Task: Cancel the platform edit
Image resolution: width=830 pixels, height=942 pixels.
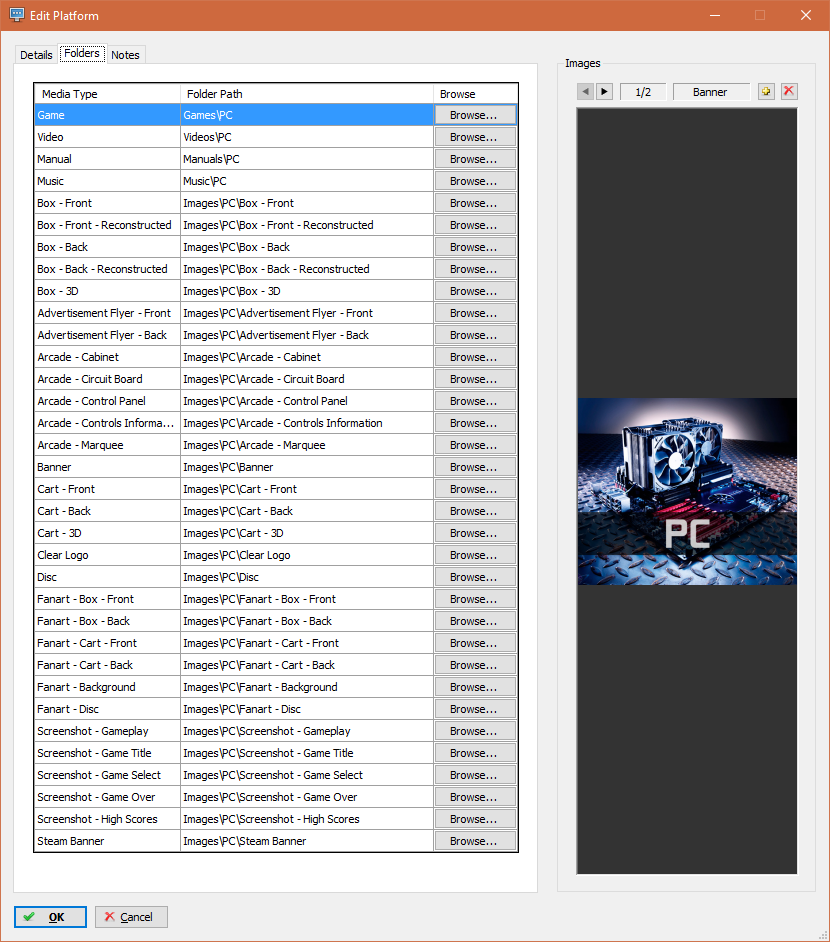Action: [x=131, y=917]
